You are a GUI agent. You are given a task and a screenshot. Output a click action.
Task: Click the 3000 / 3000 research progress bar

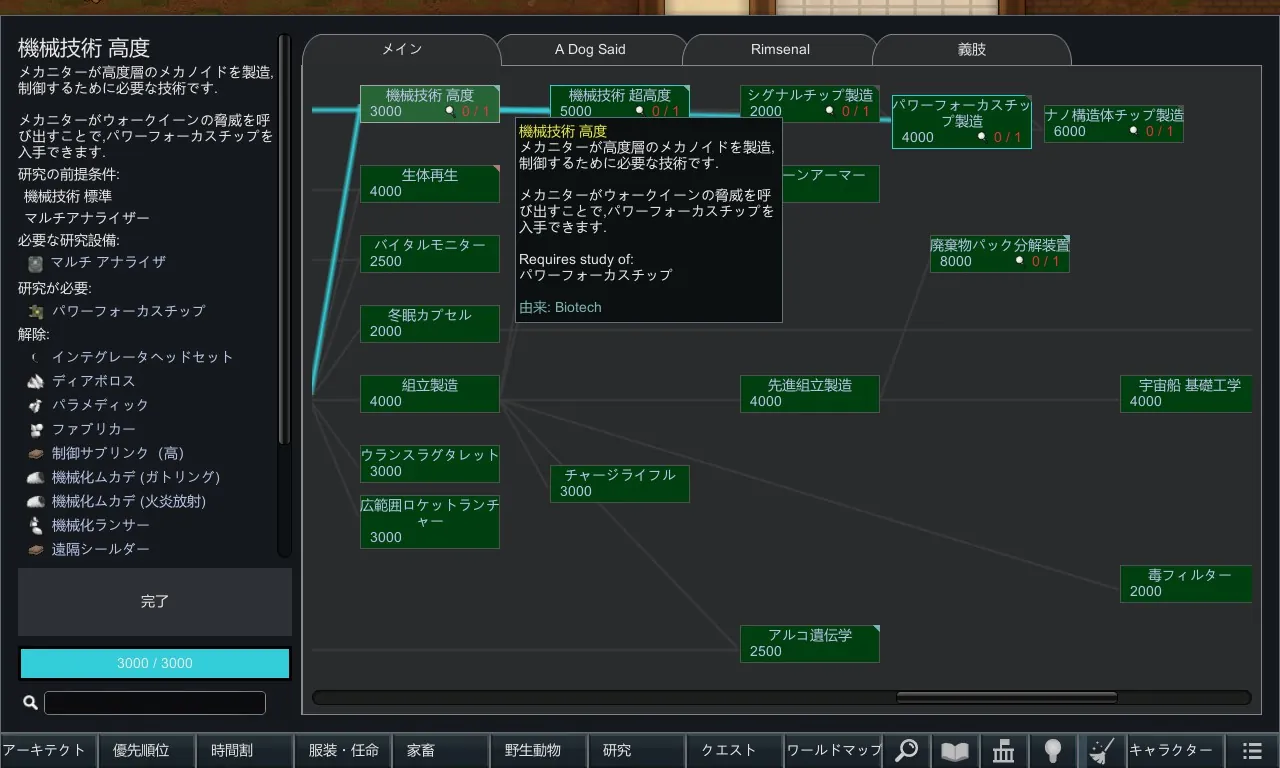[x=155, y=663]
